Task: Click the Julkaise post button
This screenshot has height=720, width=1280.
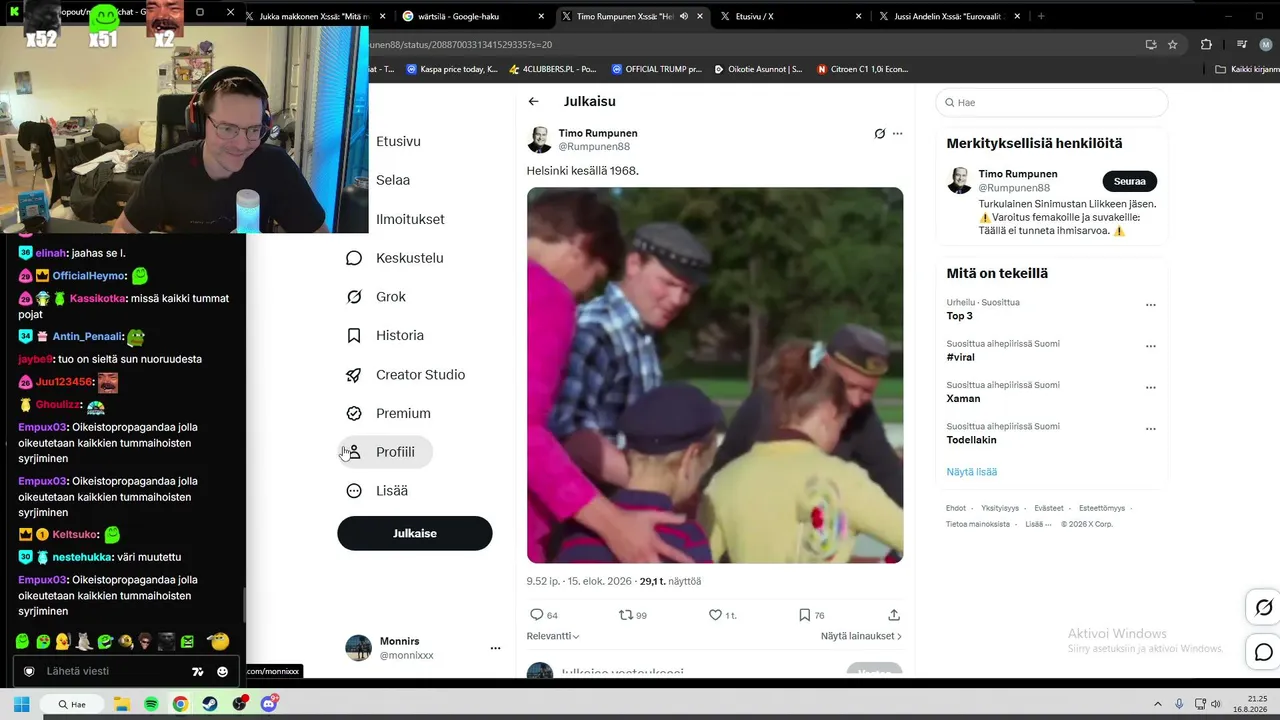Action: pyautogui.click(x=415, y=533)
